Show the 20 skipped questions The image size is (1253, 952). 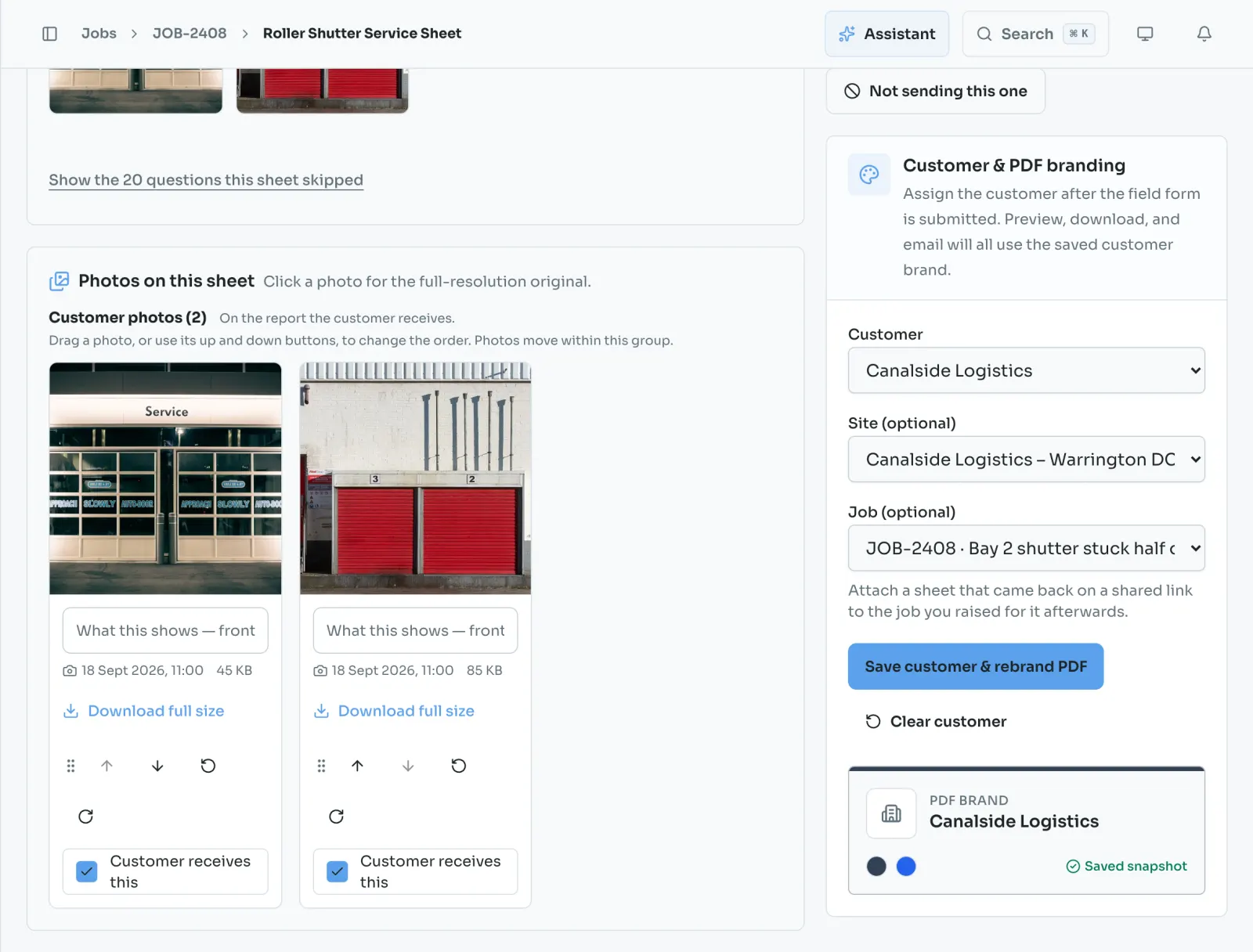(206, 180)
